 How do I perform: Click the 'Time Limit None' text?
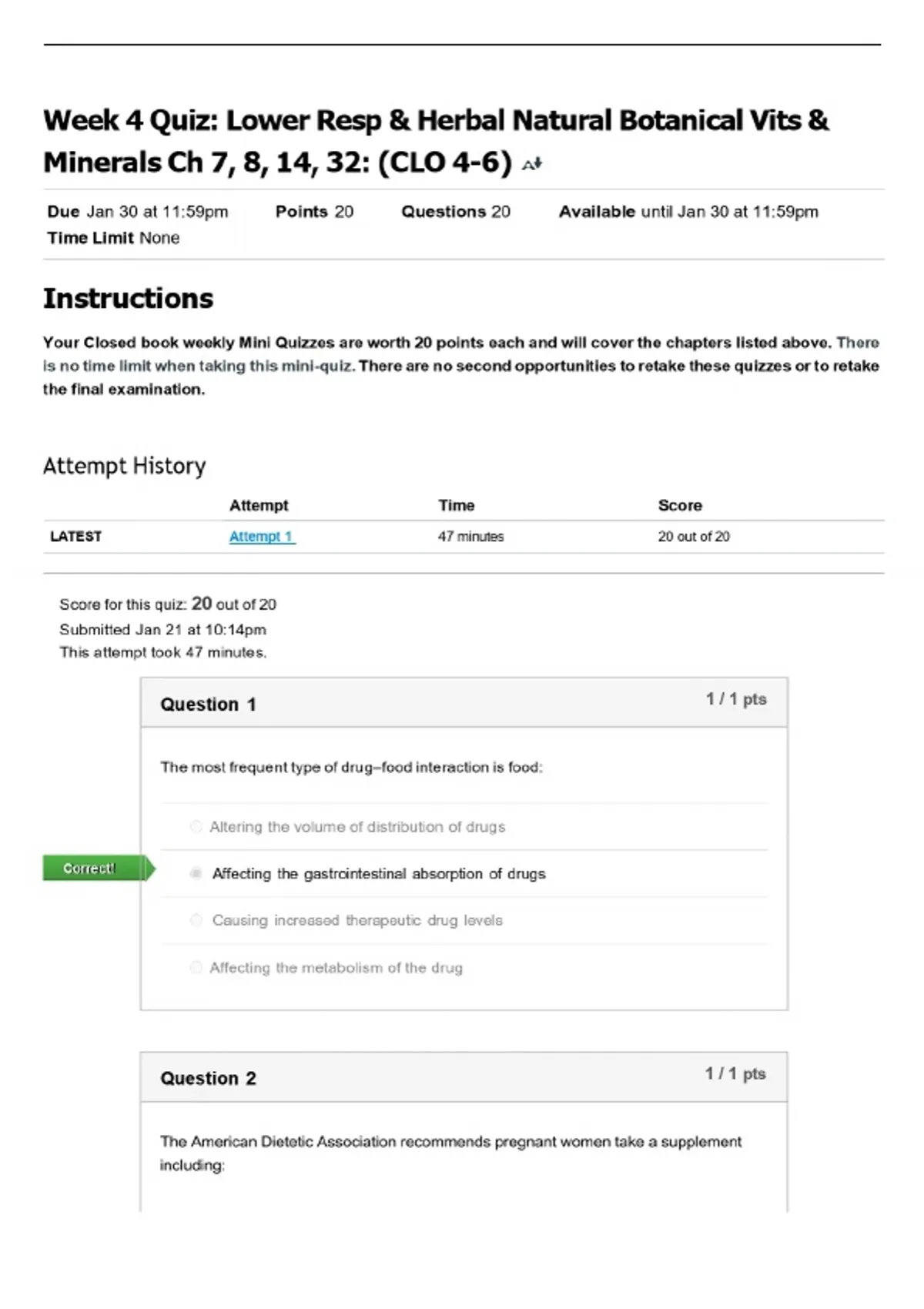(x=113, y=238)
